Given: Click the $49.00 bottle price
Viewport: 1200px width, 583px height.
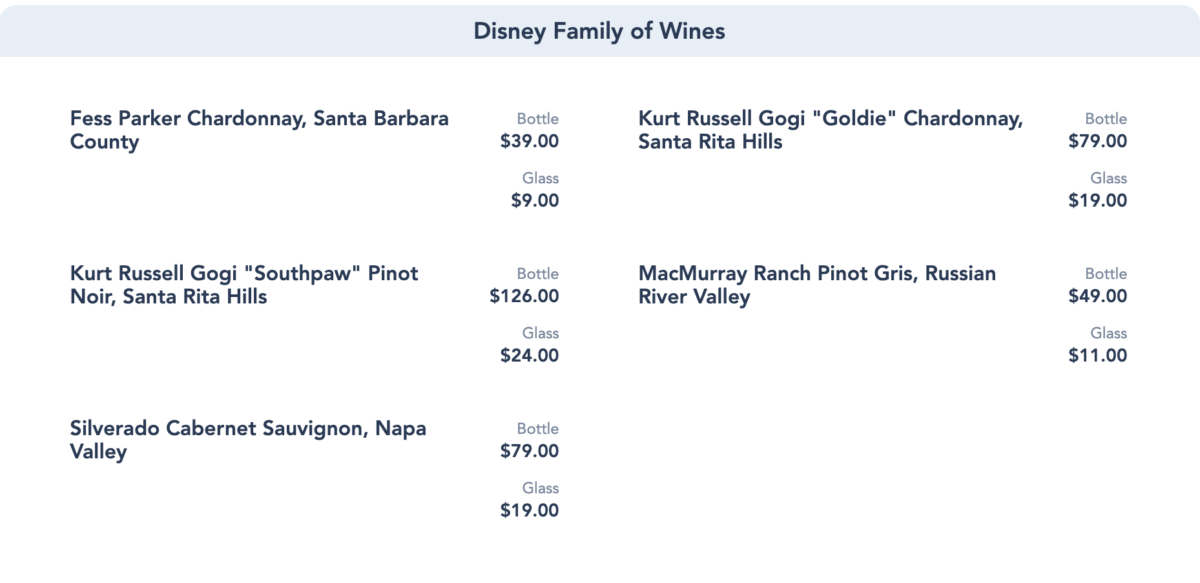Looking at the screenshot, I should (x=1097, y=296).
